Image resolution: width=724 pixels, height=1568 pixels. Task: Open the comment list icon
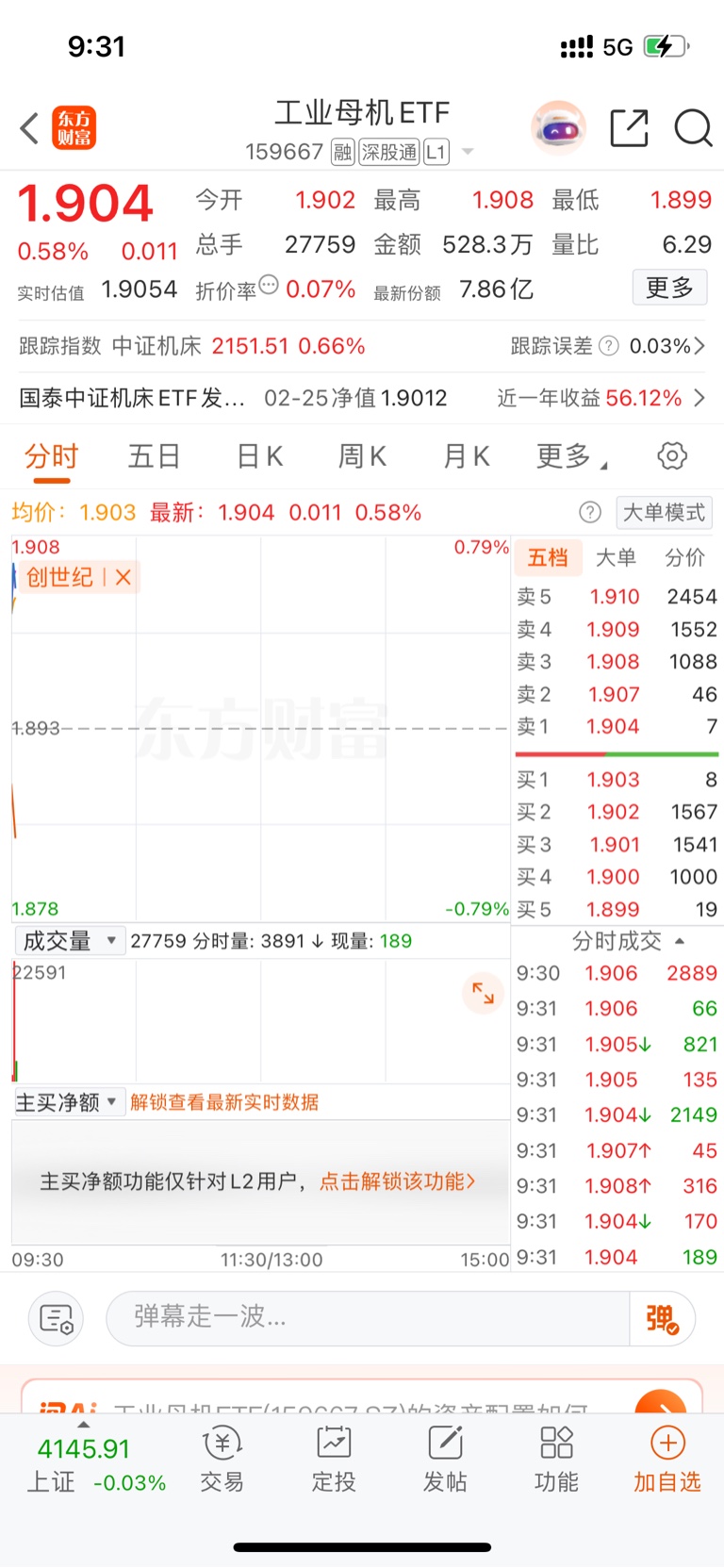(x=57, y=1318)
